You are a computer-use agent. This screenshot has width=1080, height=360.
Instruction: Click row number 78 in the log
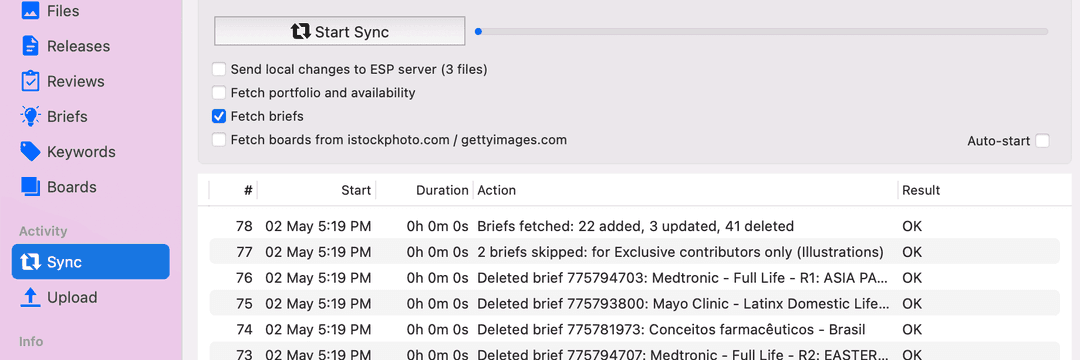244,226
